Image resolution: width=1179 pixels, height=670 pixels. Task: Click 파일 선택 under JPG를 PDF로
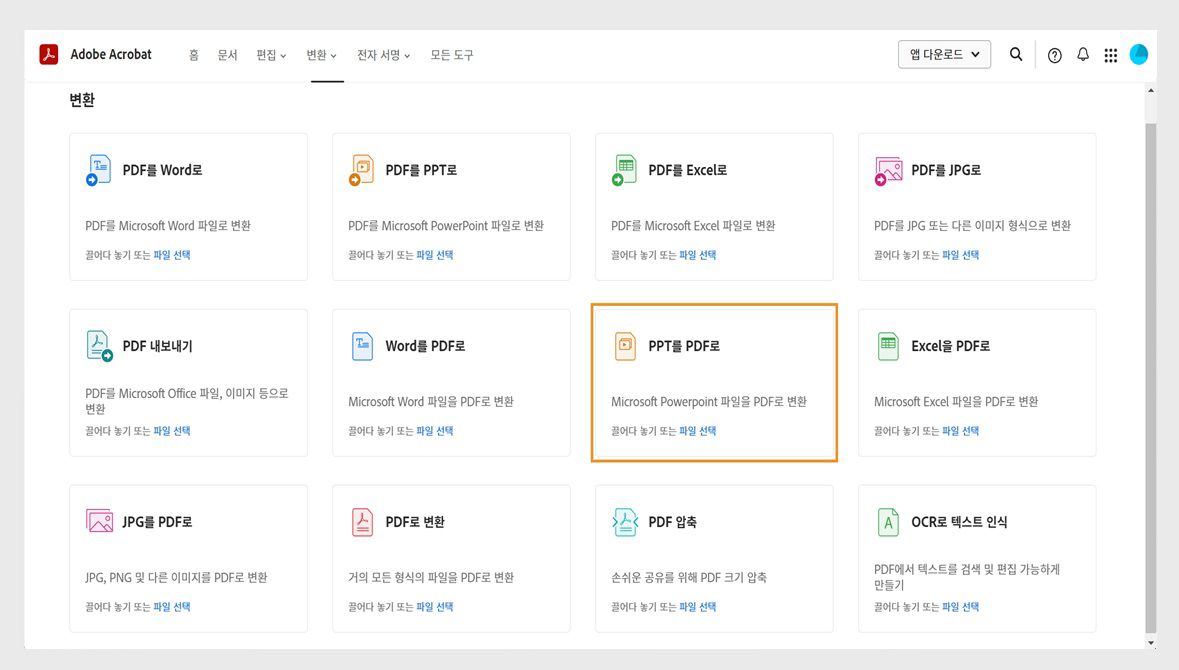tap(170, 606)
